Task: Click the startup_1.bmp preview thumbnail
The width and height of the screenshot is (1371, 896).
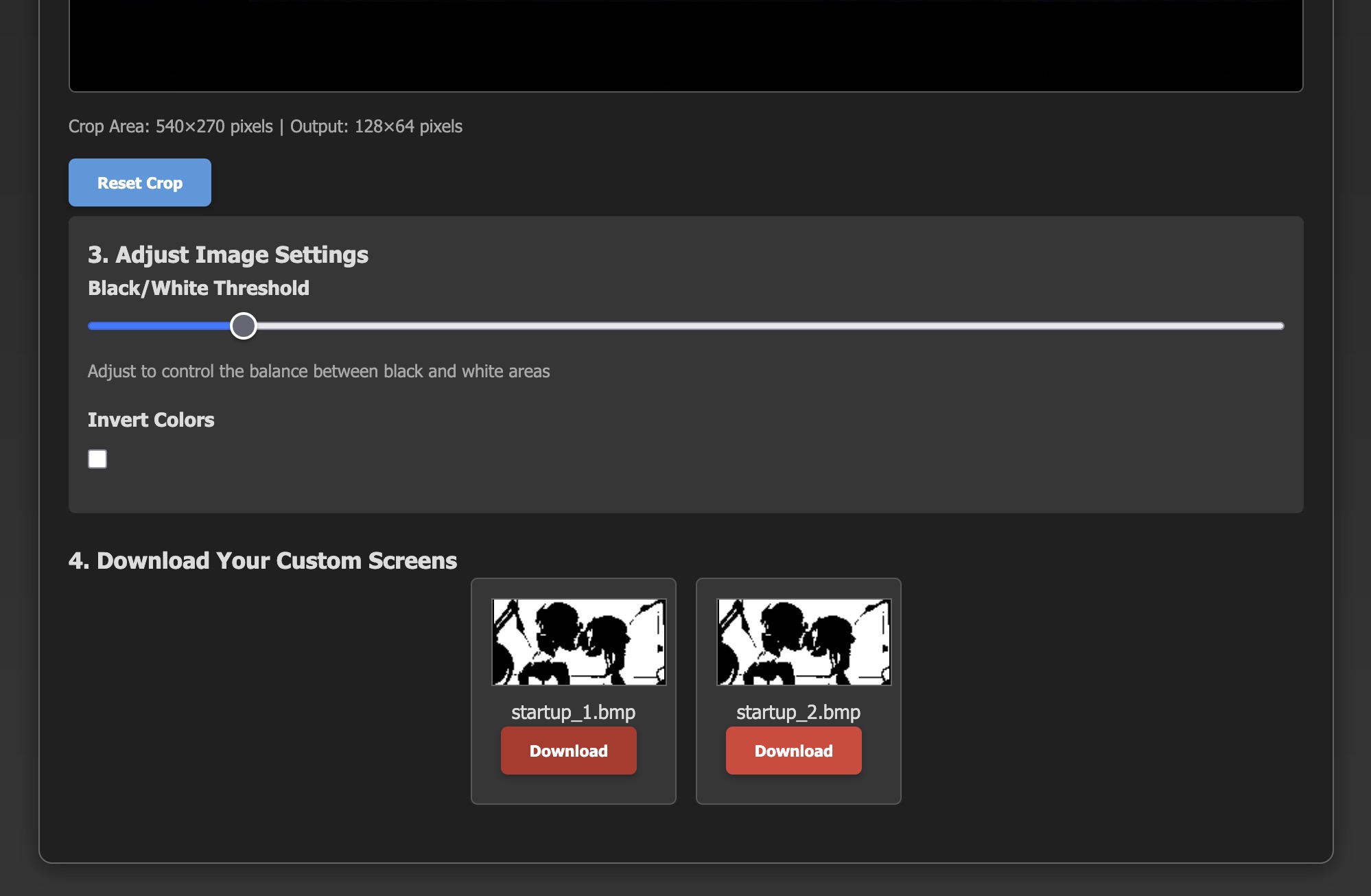Action: (x=578, y=641)
